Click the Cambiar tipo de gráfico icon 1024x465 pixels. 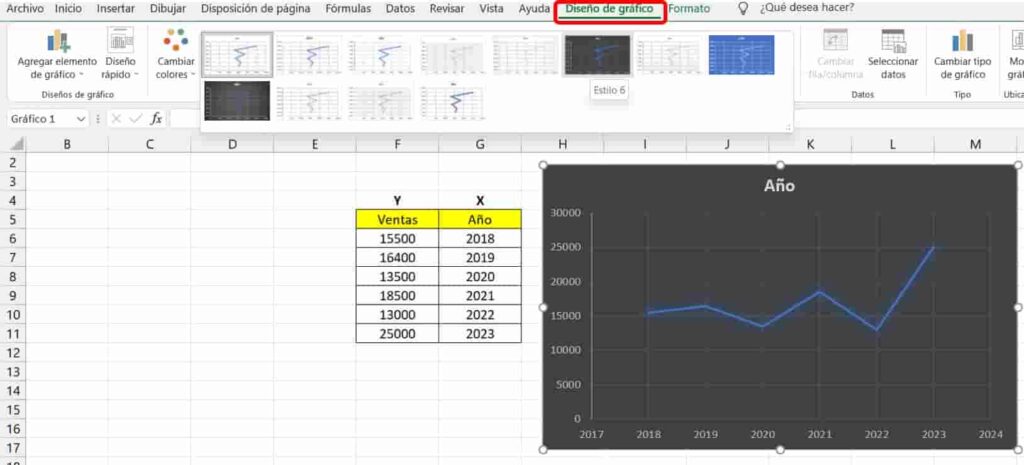[x=962, y=41]
